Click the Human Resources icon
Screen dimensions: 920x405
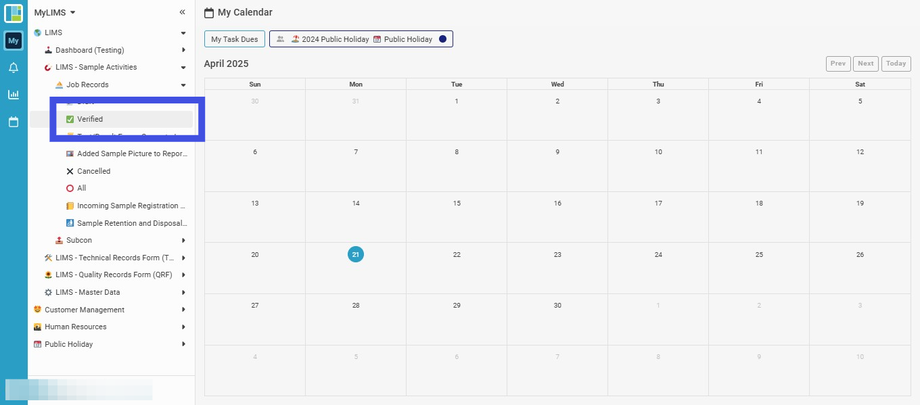[38, 327]
